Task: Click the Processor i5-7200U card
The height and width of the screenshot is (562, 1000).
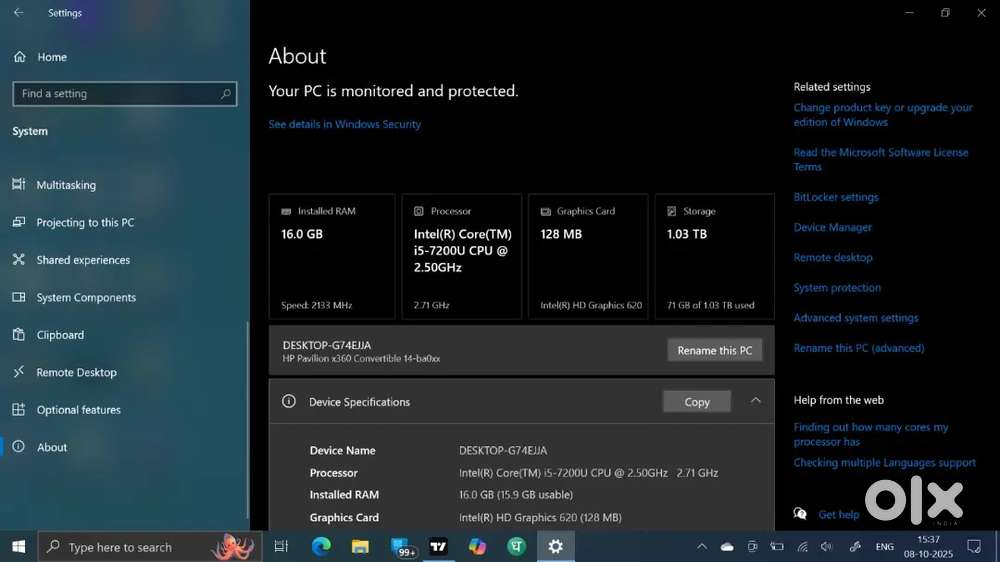Action: click(462, 256)
